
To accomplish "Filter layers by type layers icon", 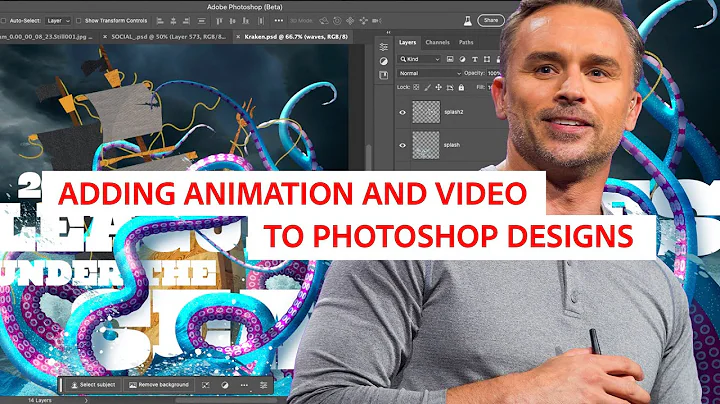I will pyautogui.click(x=475, y=59).
